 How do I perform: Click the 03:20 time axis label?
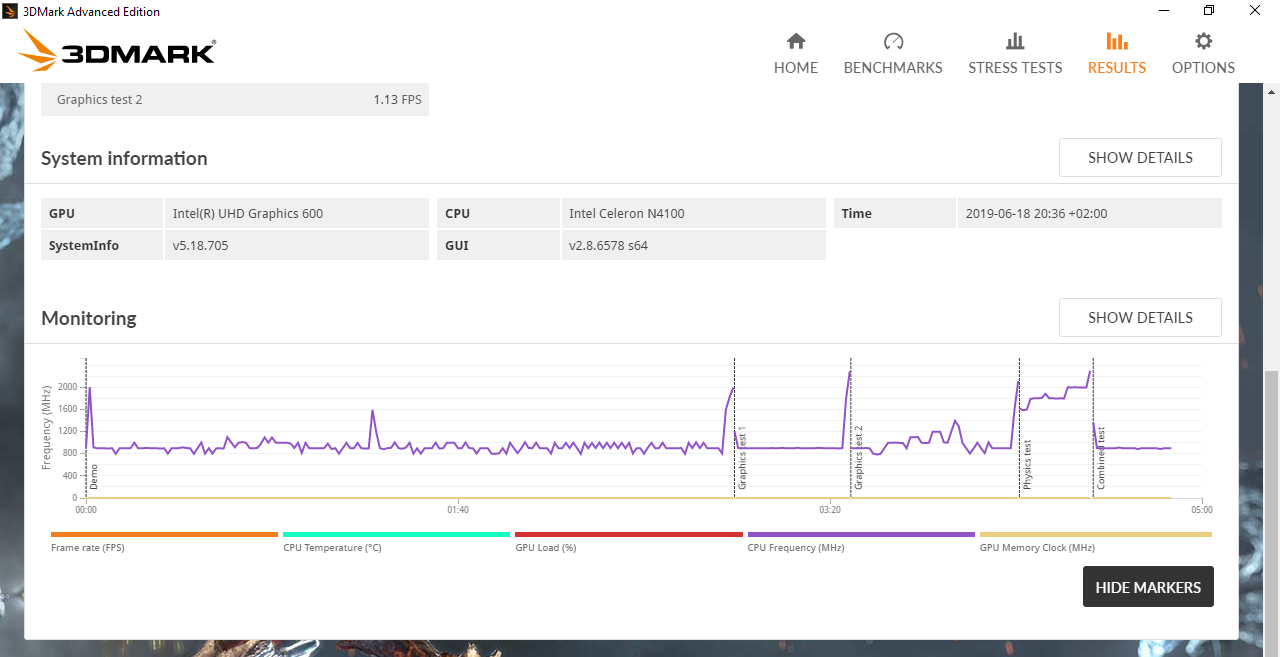pyautogui.click(x=830, y=510)
